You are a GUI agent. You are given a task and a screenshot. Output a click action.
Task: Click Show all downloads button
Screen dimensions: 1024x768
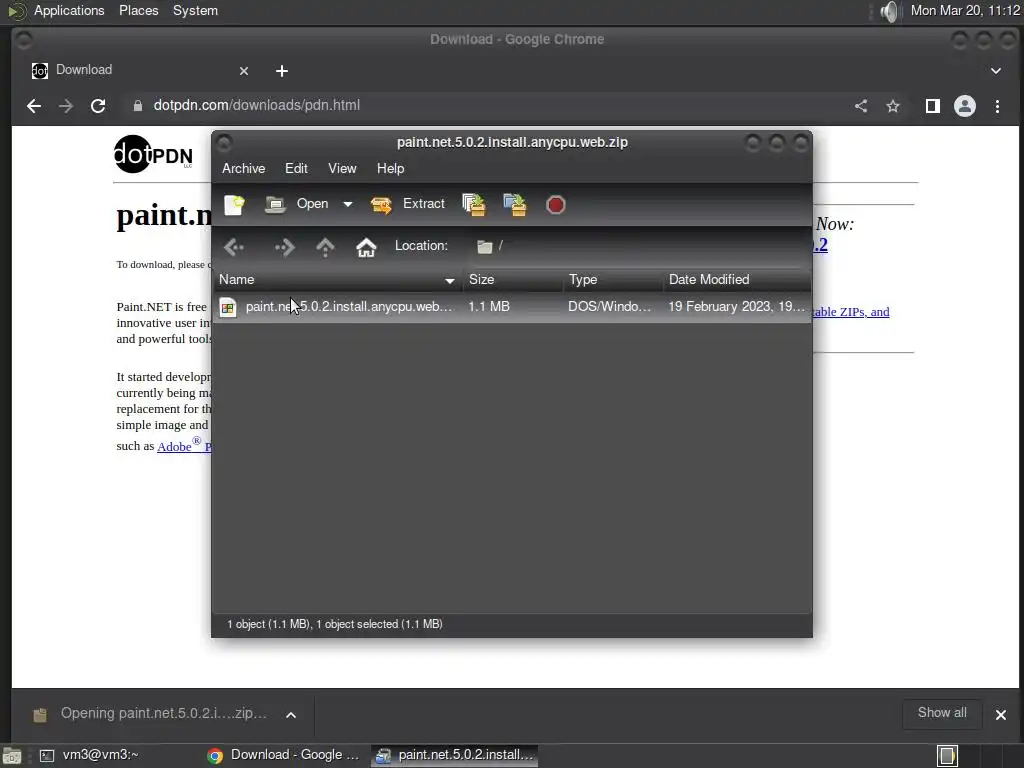click(942, 713)
